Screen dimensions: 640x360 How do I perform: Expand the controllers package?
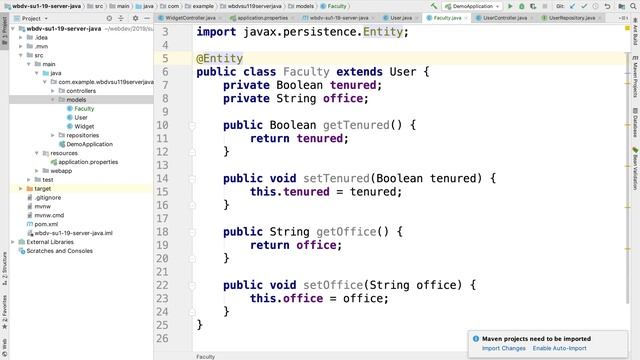tap(53, 91)
